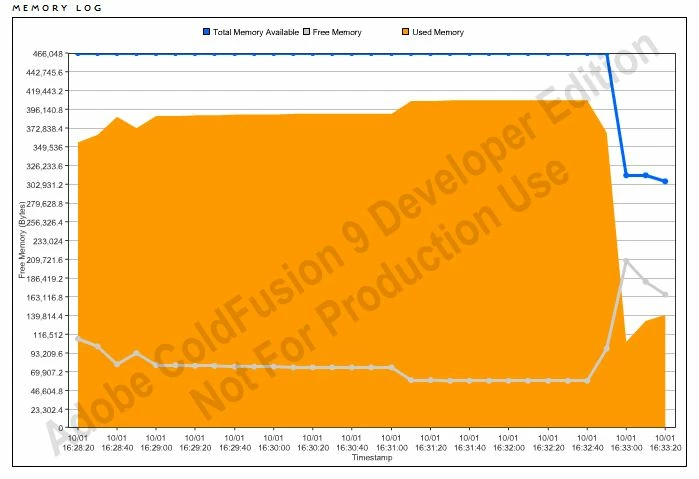The height and width of the screenshot is (479, 699).
Task: Click the 10/01 16:31:40 timestamp label
Action: (469, 442)
